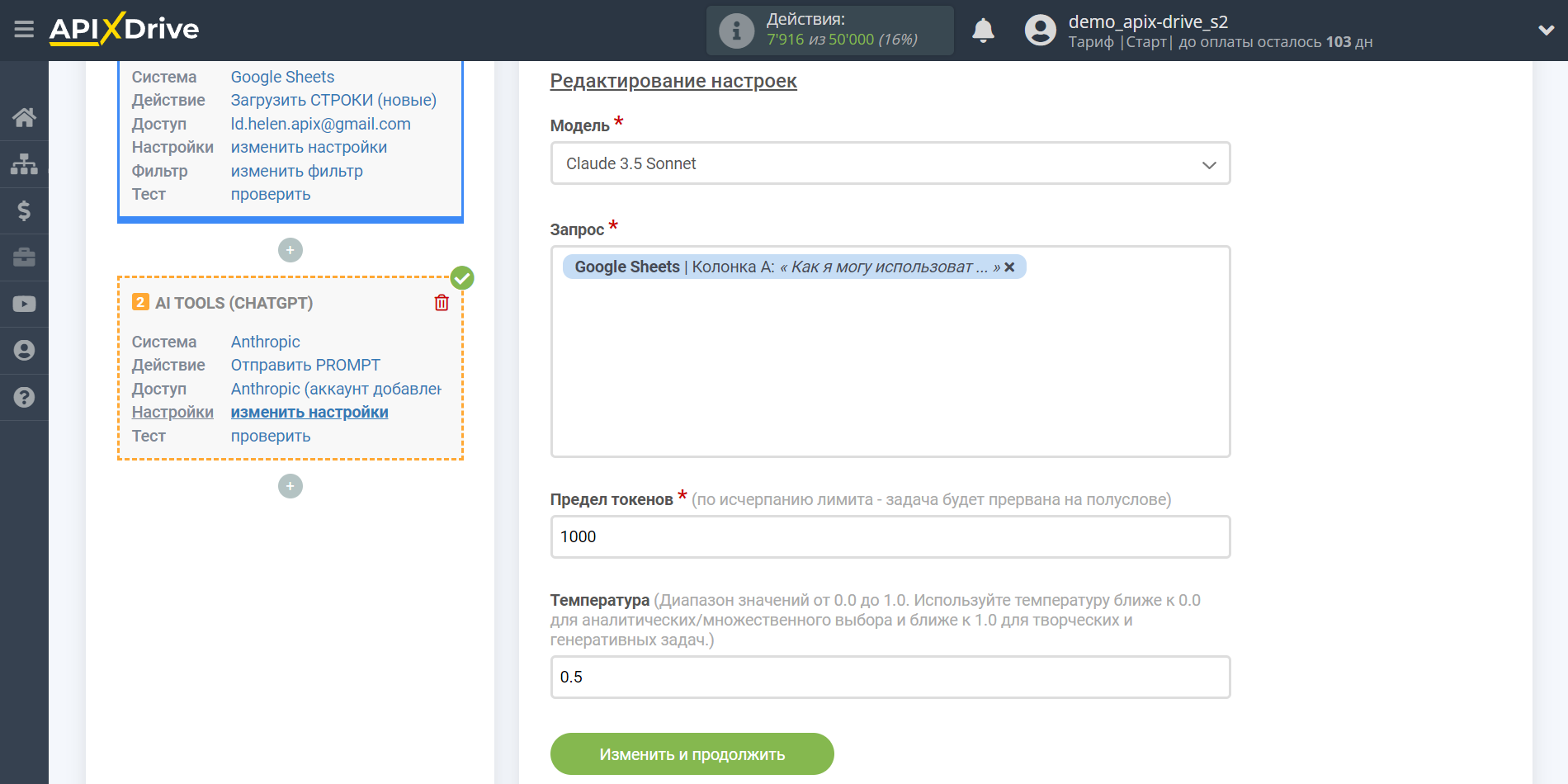1568x784 pixels.
Task: Open profile icon in sidebar
Action: 24,351
